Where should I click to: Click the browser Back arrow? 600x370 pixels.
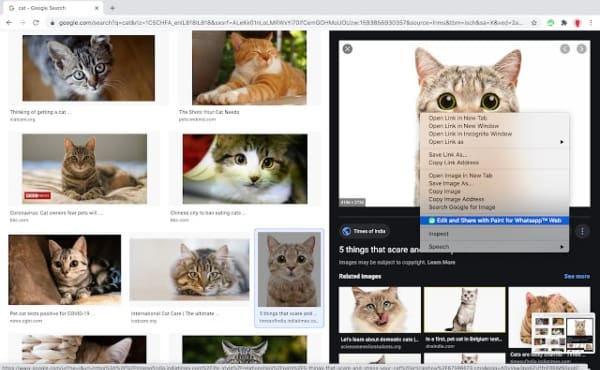pos(9,23)
